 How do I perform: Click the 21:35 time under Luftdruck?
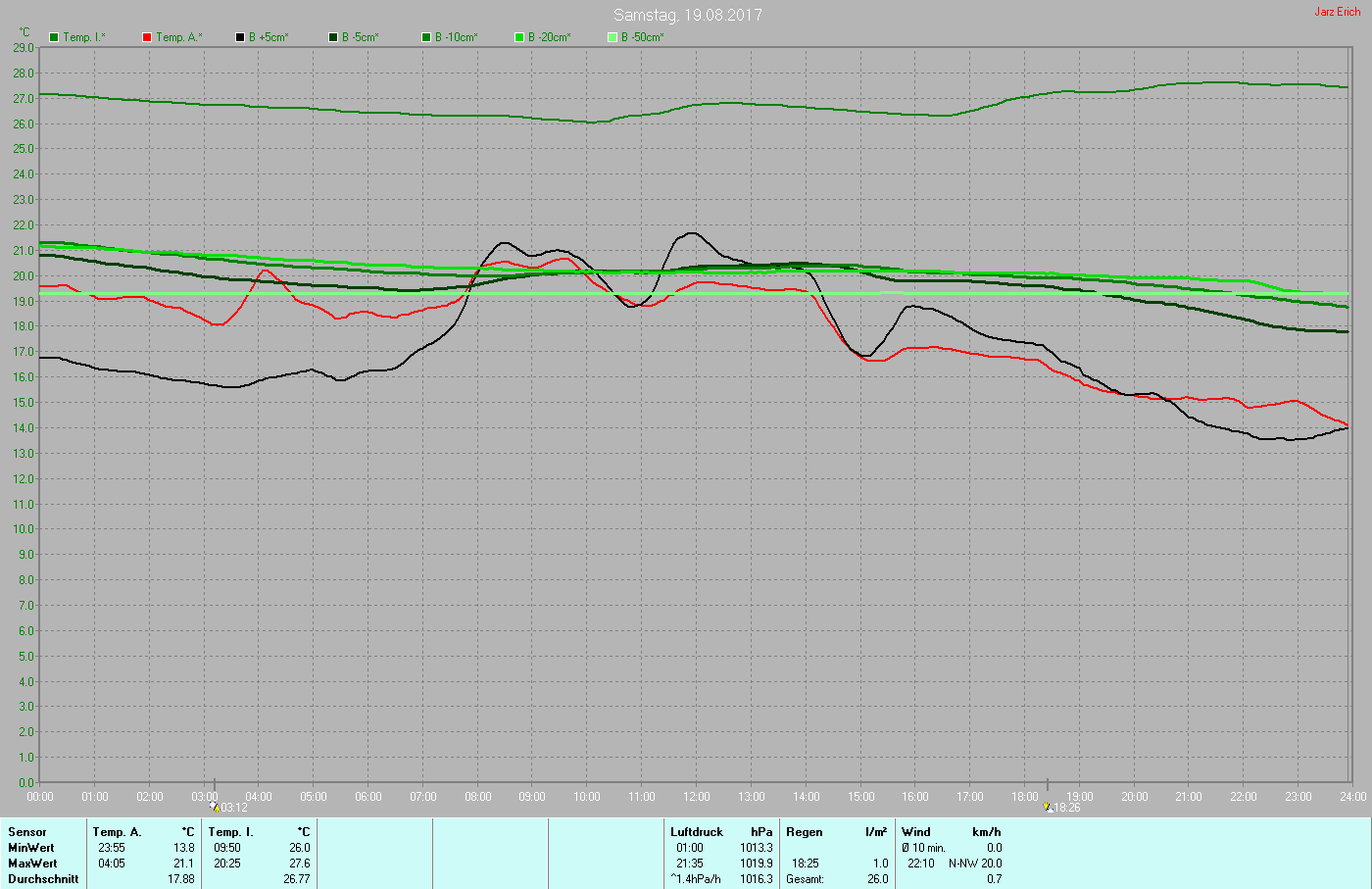[x=690, y=864]
